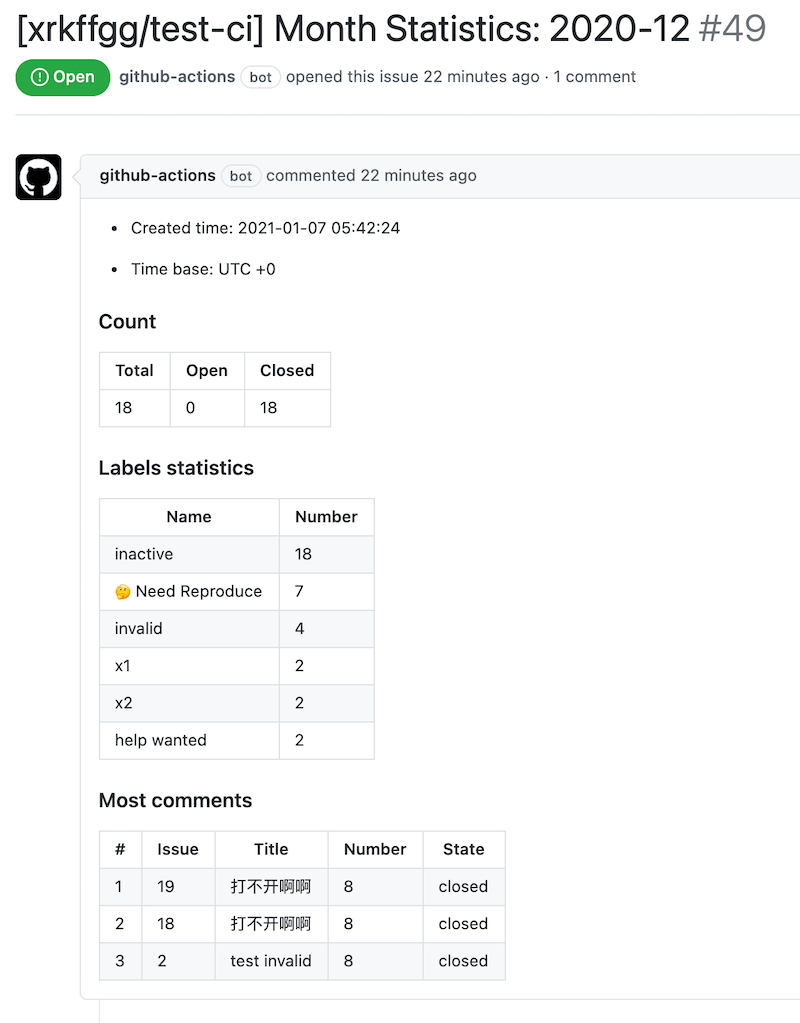
Task: Click the thinking face emoji beside Need Reproduce
Action: (123, 592)
